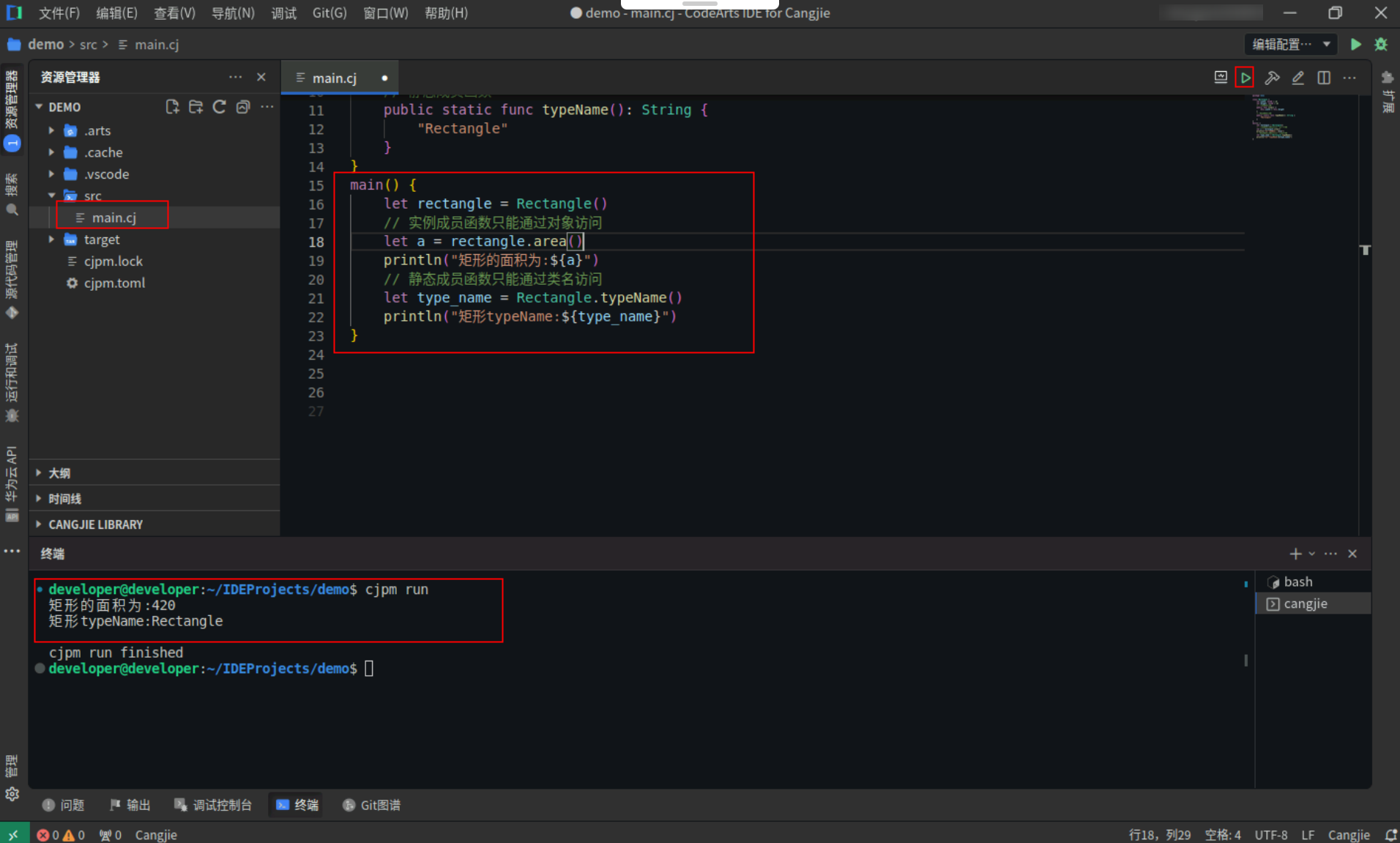Viewport: 1400px width, 843px height.
Task: Open the notifications bell in status bar
Action: click(x=1390, y=835)
